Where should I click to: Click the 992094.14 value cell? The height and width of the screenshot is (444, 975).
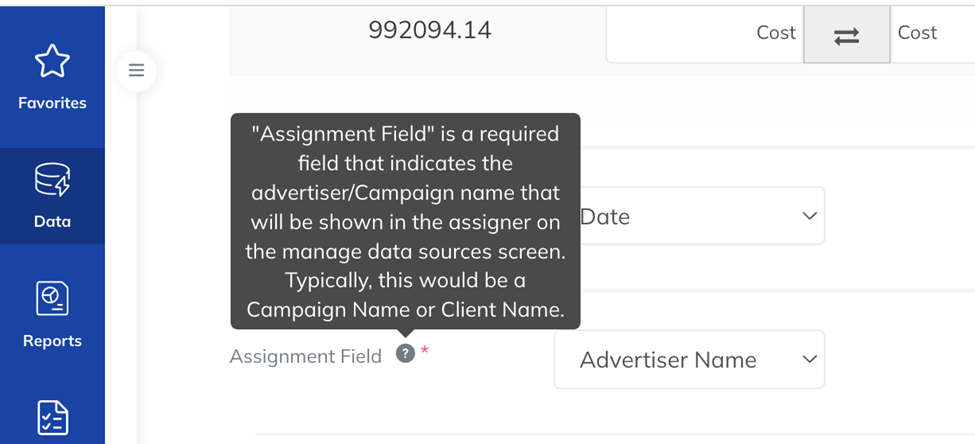[x=430, y=30]
